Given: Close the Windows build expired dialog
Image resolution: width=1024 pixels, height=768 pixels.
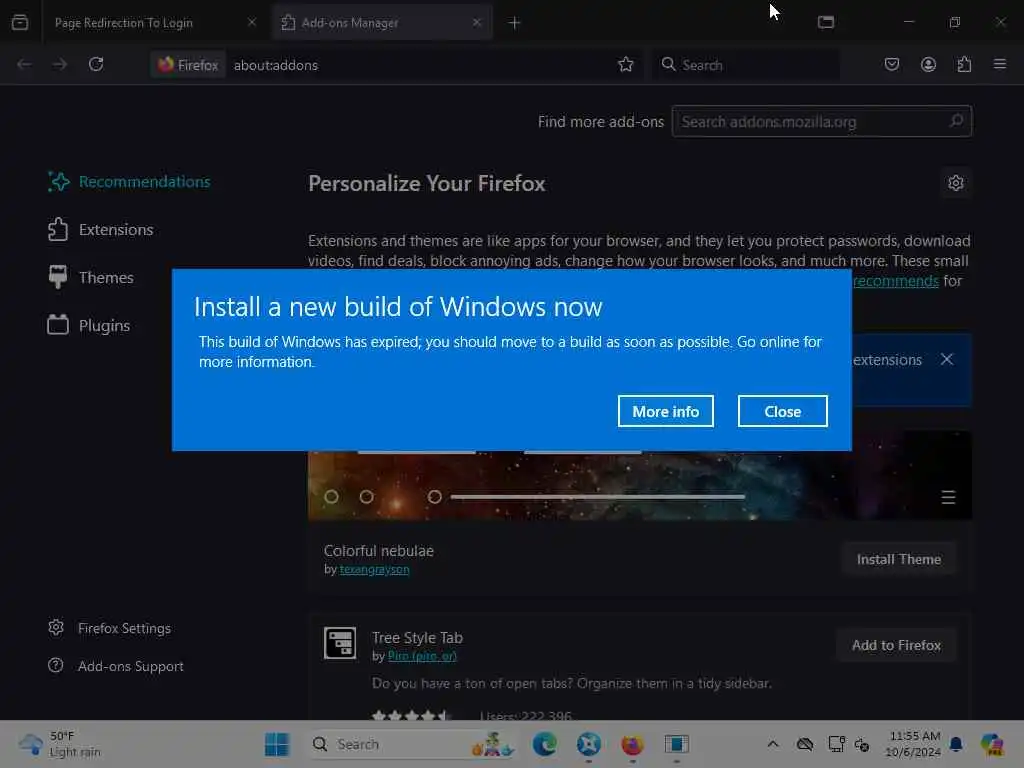Looking at the screenshot, I should [782, 411].
